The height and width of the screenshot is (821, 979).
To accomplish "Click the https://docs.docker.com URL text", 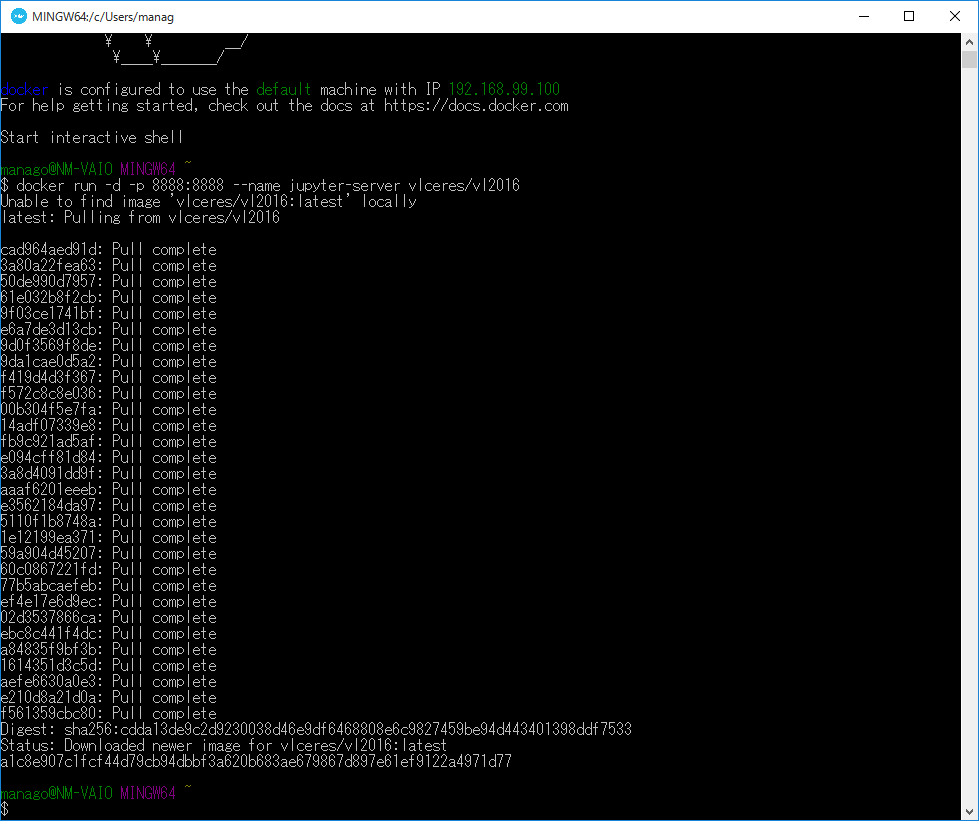I will point(476,106).
